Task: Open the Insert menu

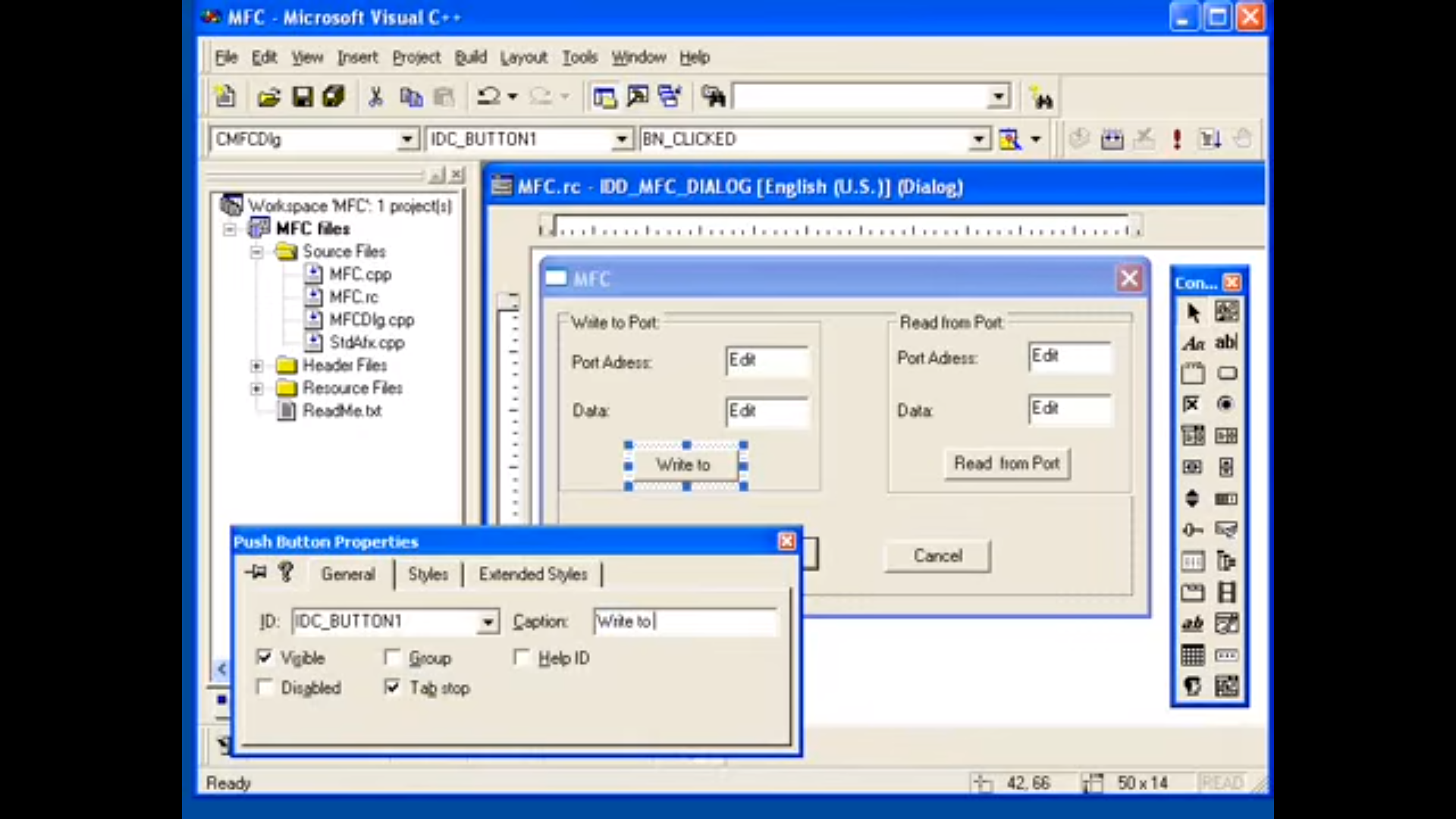Action: pyautogui.click(x=357, y=58)
